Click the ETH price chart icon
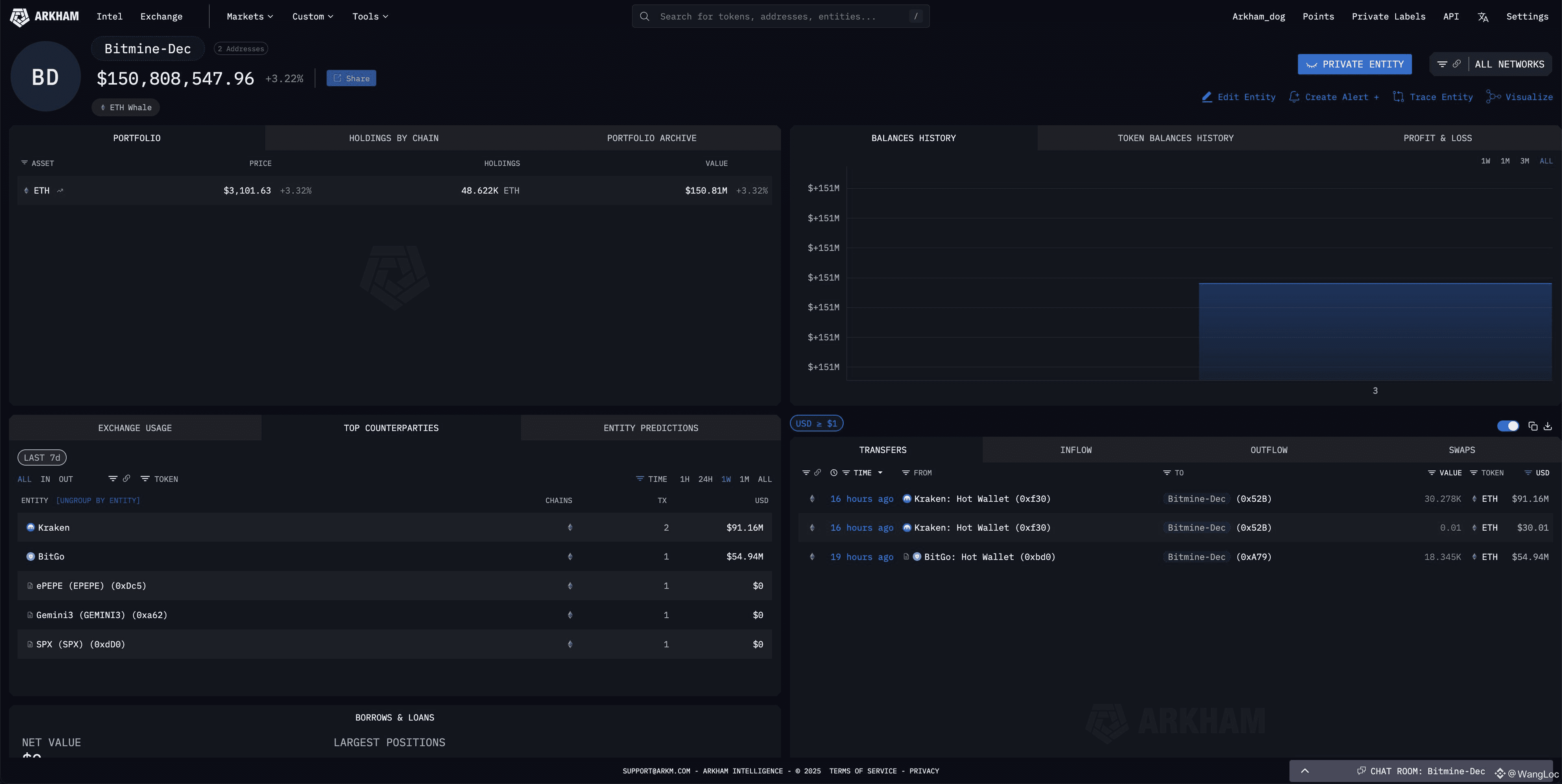Viewport: 1562px width, 784px height. [x=60, y=190]
